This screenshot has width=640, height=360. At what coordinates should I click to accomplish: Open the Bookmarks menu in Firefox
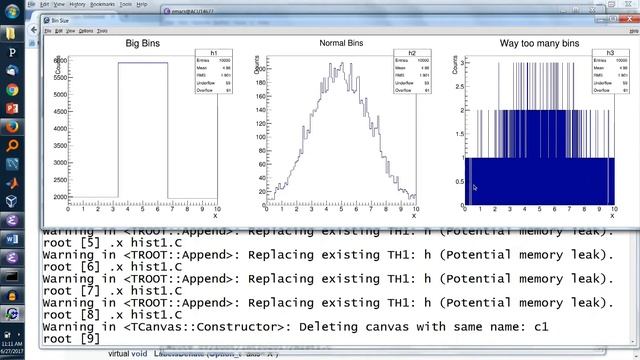point(102,4)
